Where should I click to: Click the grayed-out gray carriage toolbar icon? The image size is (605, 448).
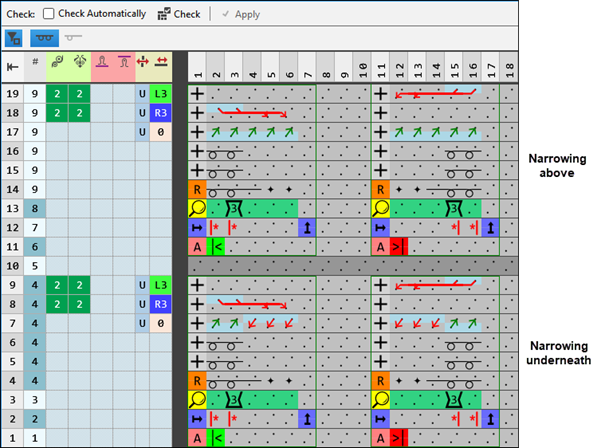coord(74,39)
